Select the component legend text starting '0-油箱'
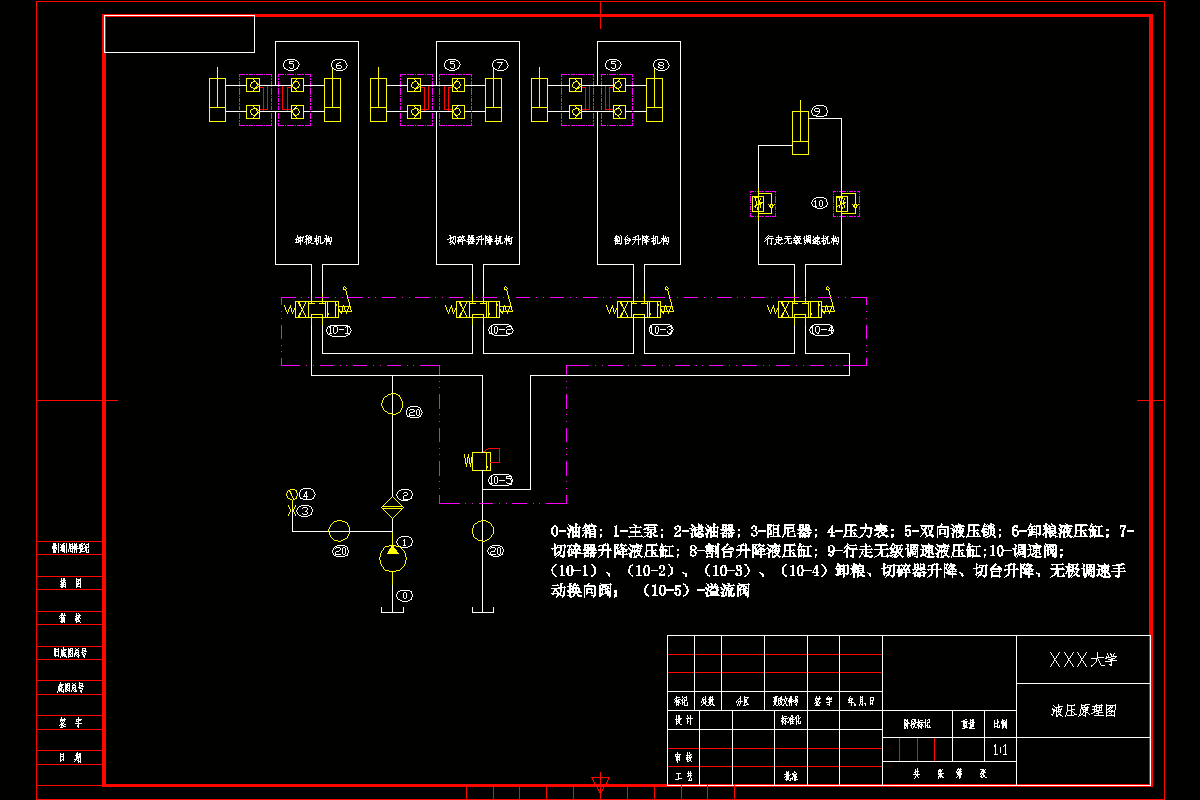 [842, 561]
